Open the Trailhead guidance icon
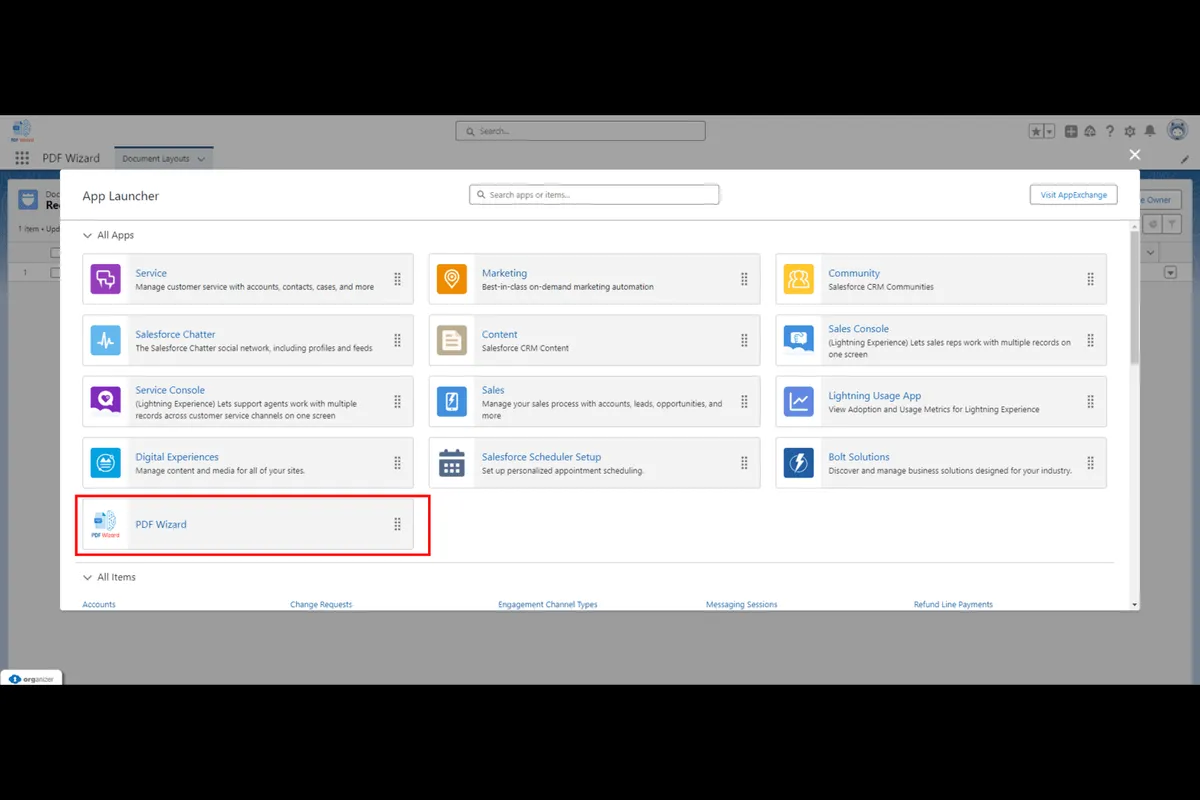Viewport: 1200px width, 800px height. pyautogui.click(x=1090, y=131)
